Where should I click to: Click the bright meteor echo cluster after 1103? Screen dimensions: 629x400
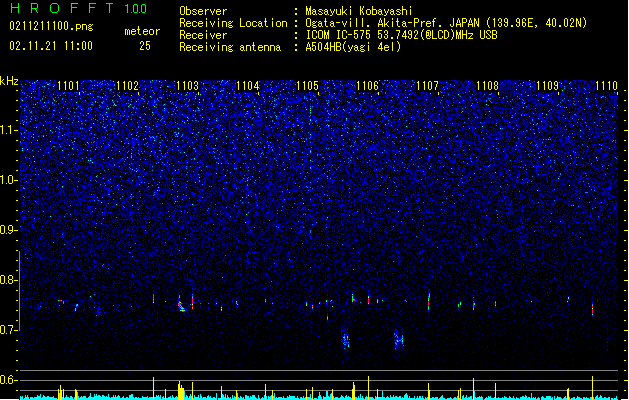[181, 306]
